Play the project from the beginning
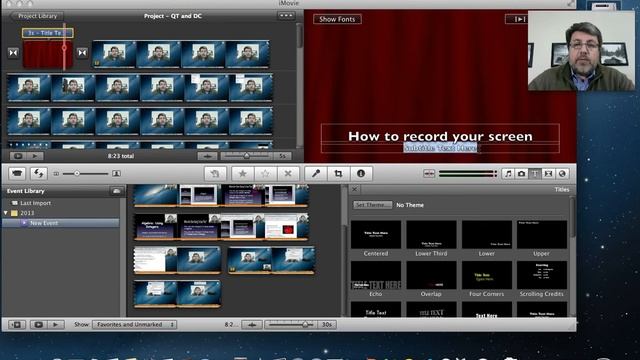Screen dimensions: 640x360 tap(35, 156)
